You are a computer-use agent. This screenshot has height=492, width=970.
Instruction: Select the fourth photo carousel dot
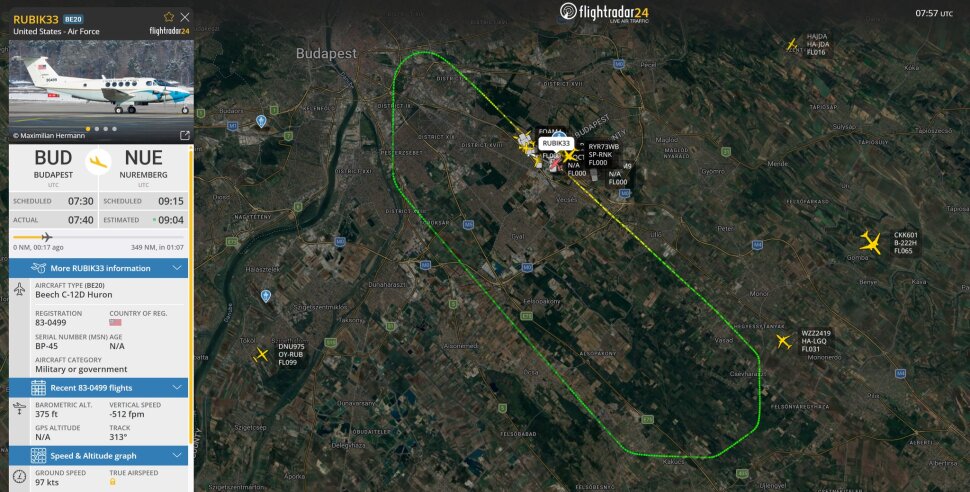coord(114,129)
